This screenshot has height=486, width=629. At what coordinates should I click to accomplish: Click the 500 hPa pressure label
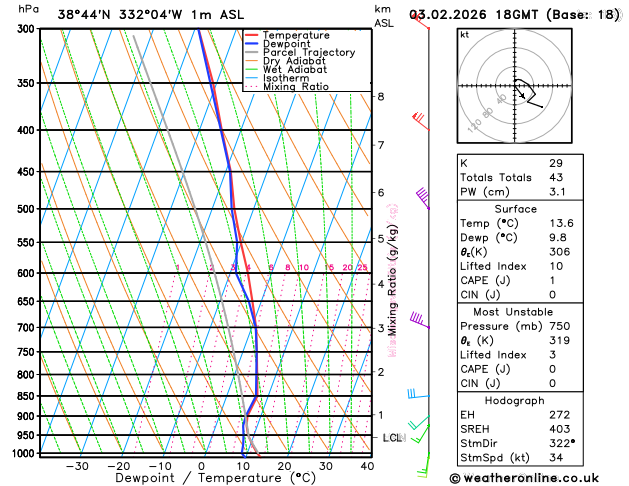coord(28,209)
